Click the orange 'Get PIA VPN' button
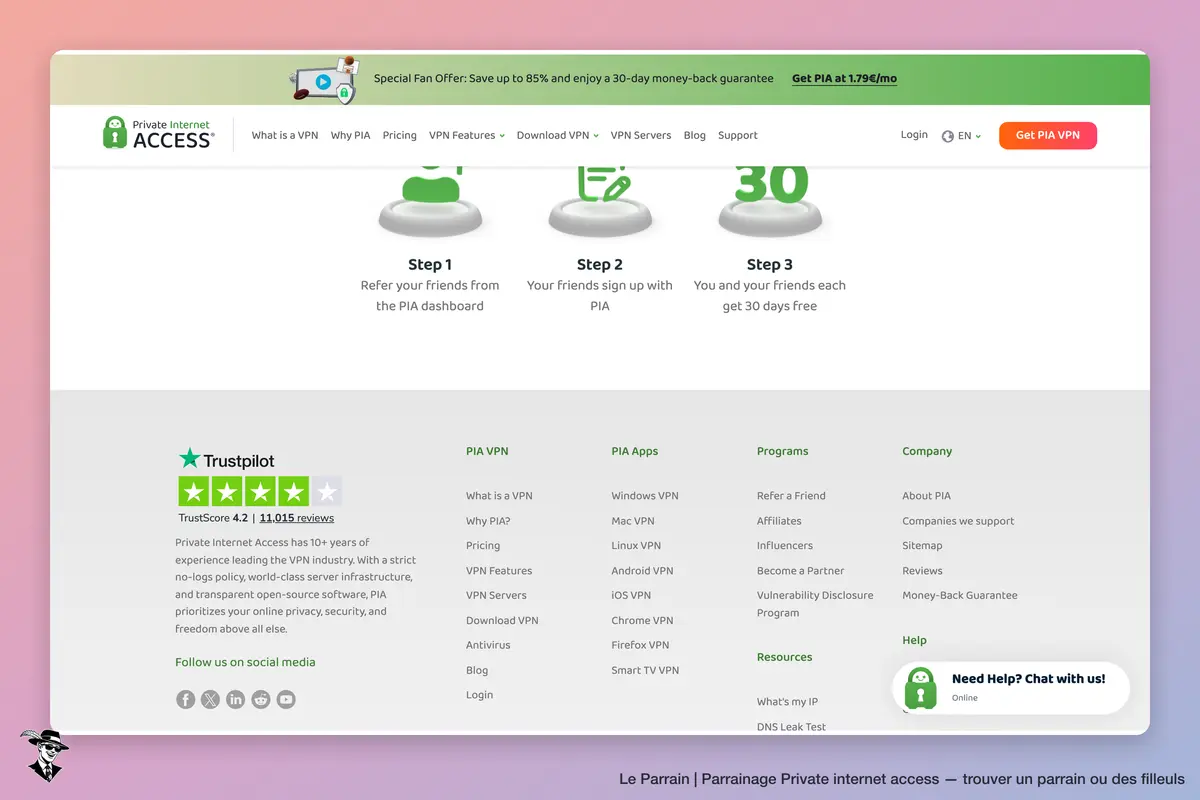This screenshot has width=1200, height=800. pos(1048,135)
